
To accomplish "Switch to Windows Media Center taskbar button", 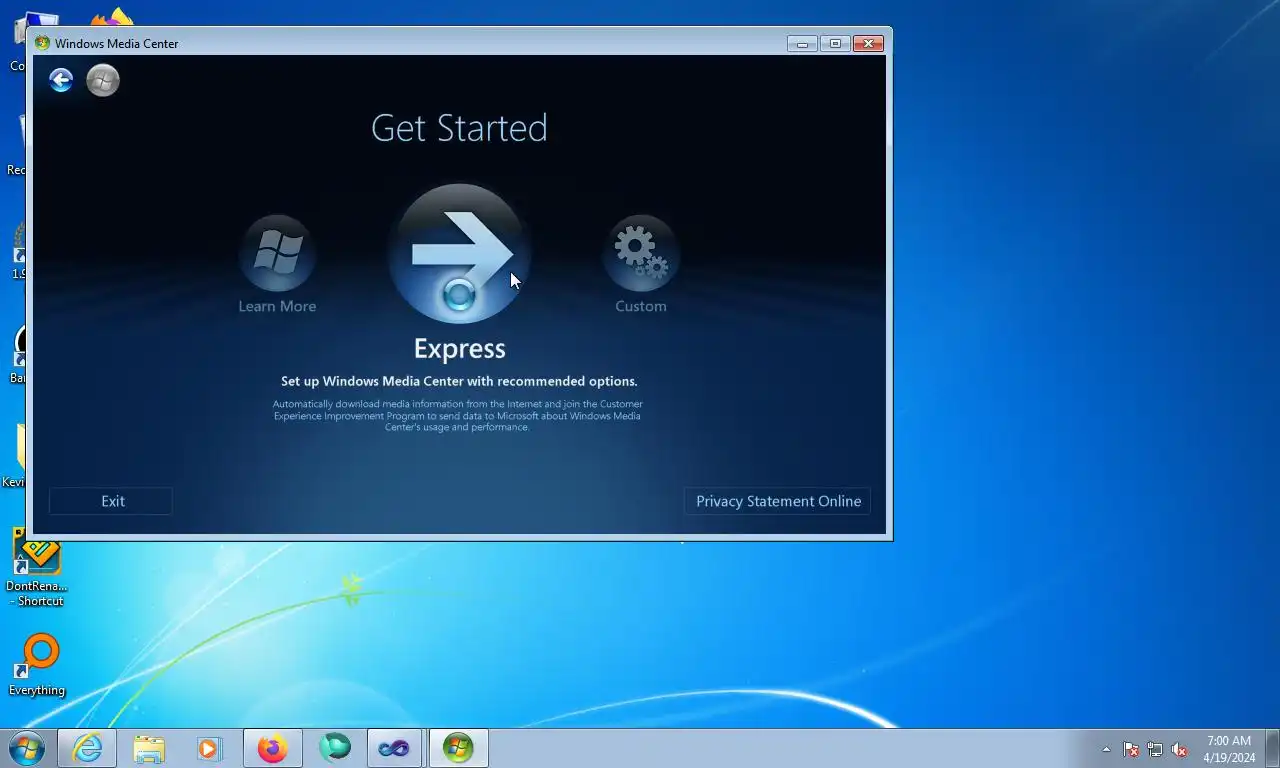I will pos(458,748).
